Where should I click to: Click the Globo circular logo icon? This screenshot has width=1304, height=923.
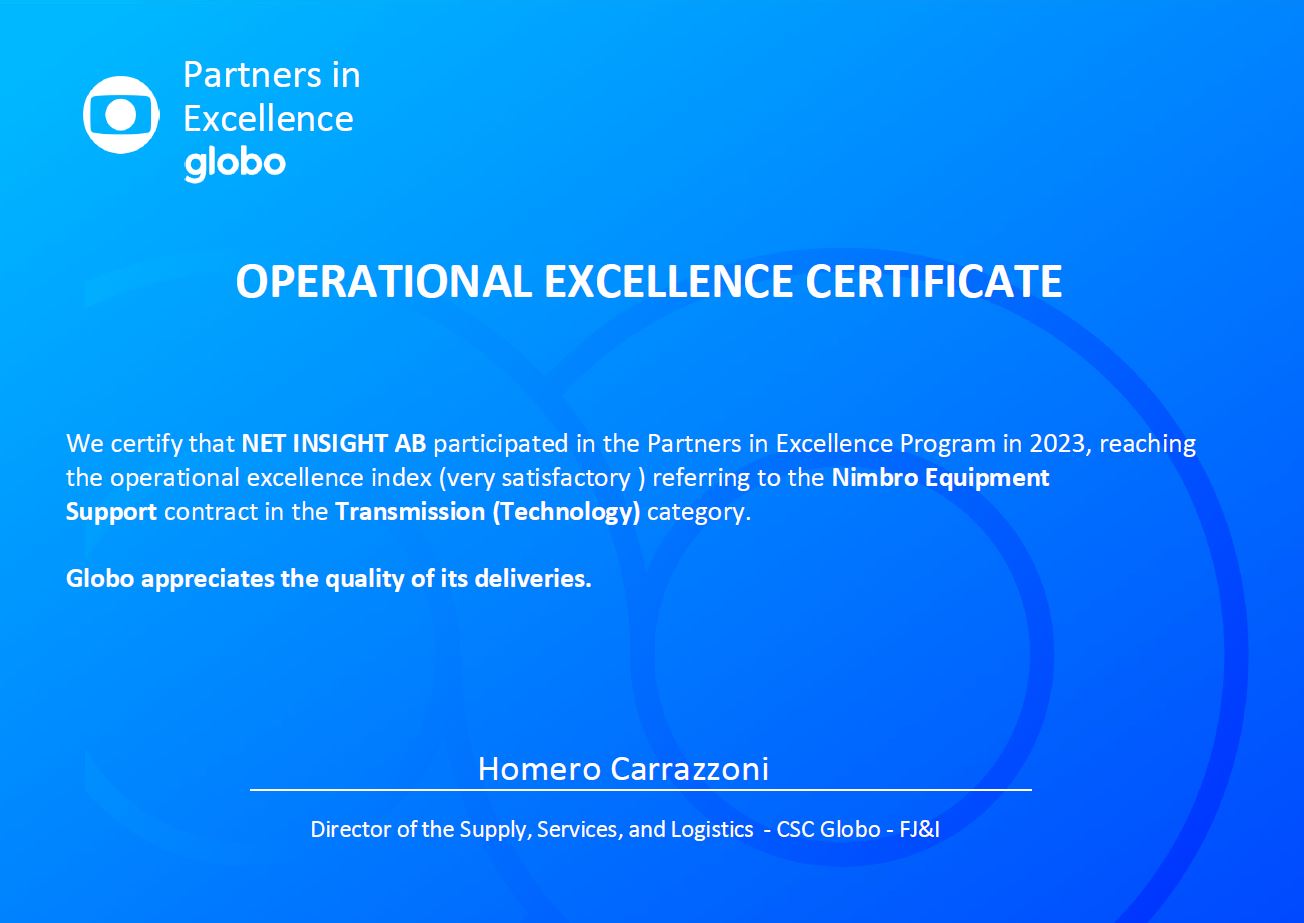click(x=121, y=115)
